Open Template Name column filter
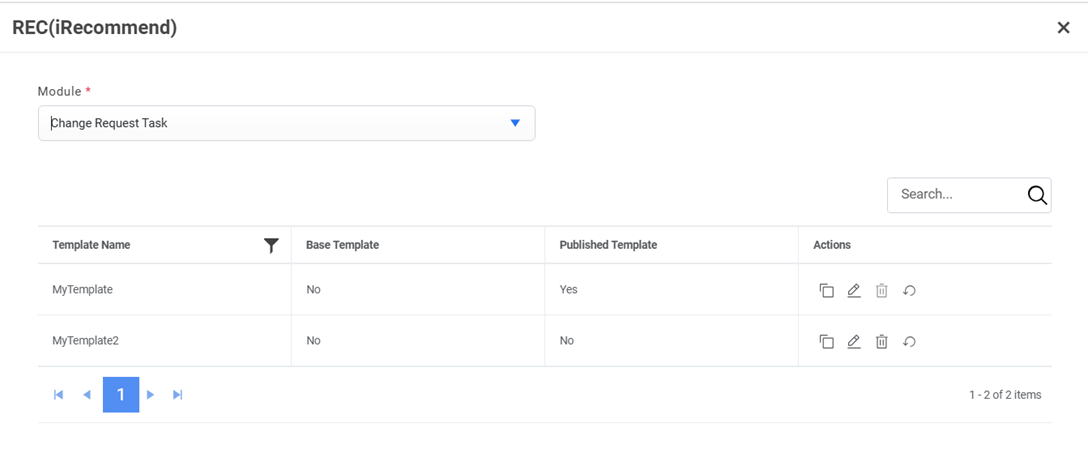The width and height of the screenshot is (1088, 449). pyautogui.click(x=271, y=245)
